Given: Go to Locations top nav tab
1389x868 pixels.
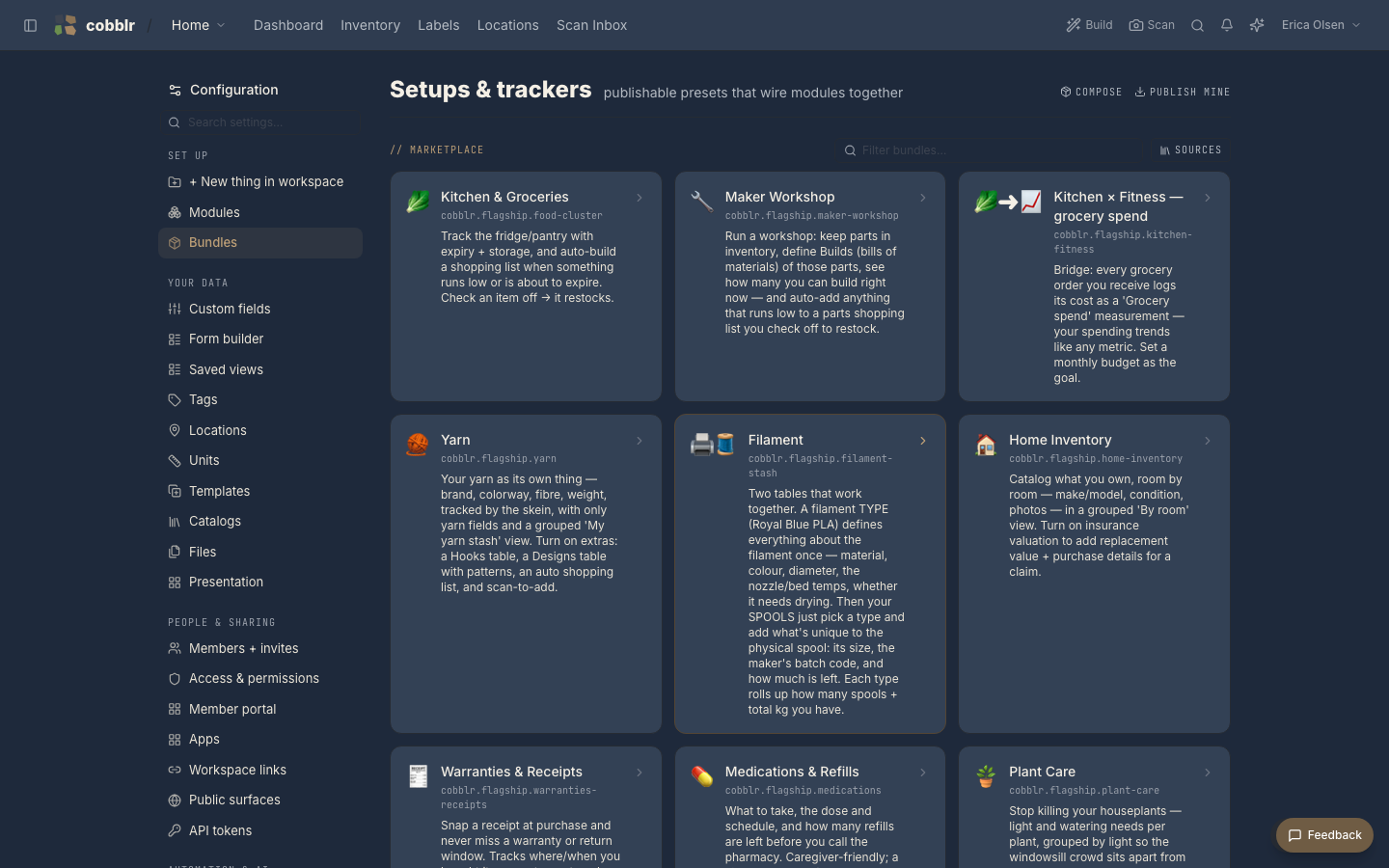Looking at the screenshot, I should click(x=508, y=25).
